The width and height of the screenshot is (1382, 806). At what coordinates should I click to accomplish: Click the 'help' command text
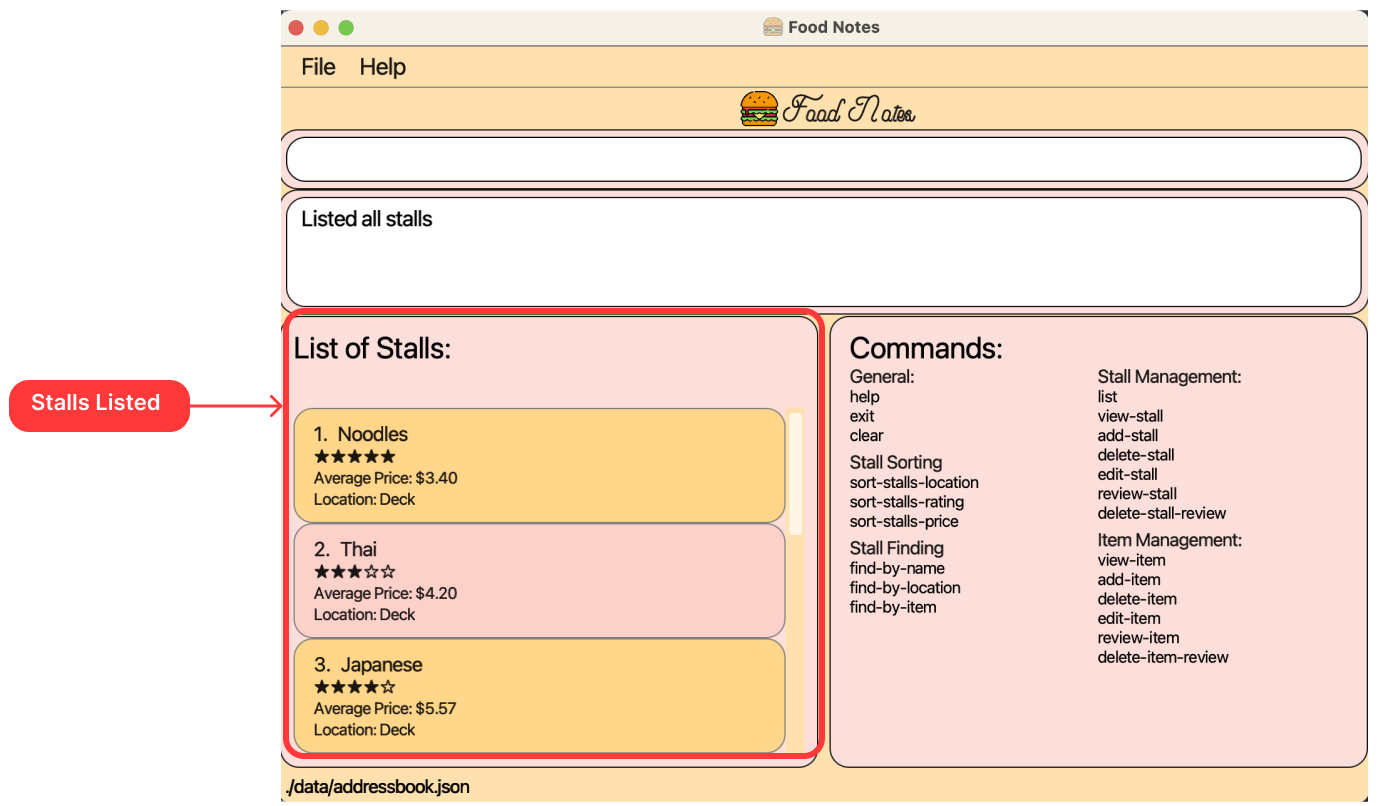[x=865, y=397]
